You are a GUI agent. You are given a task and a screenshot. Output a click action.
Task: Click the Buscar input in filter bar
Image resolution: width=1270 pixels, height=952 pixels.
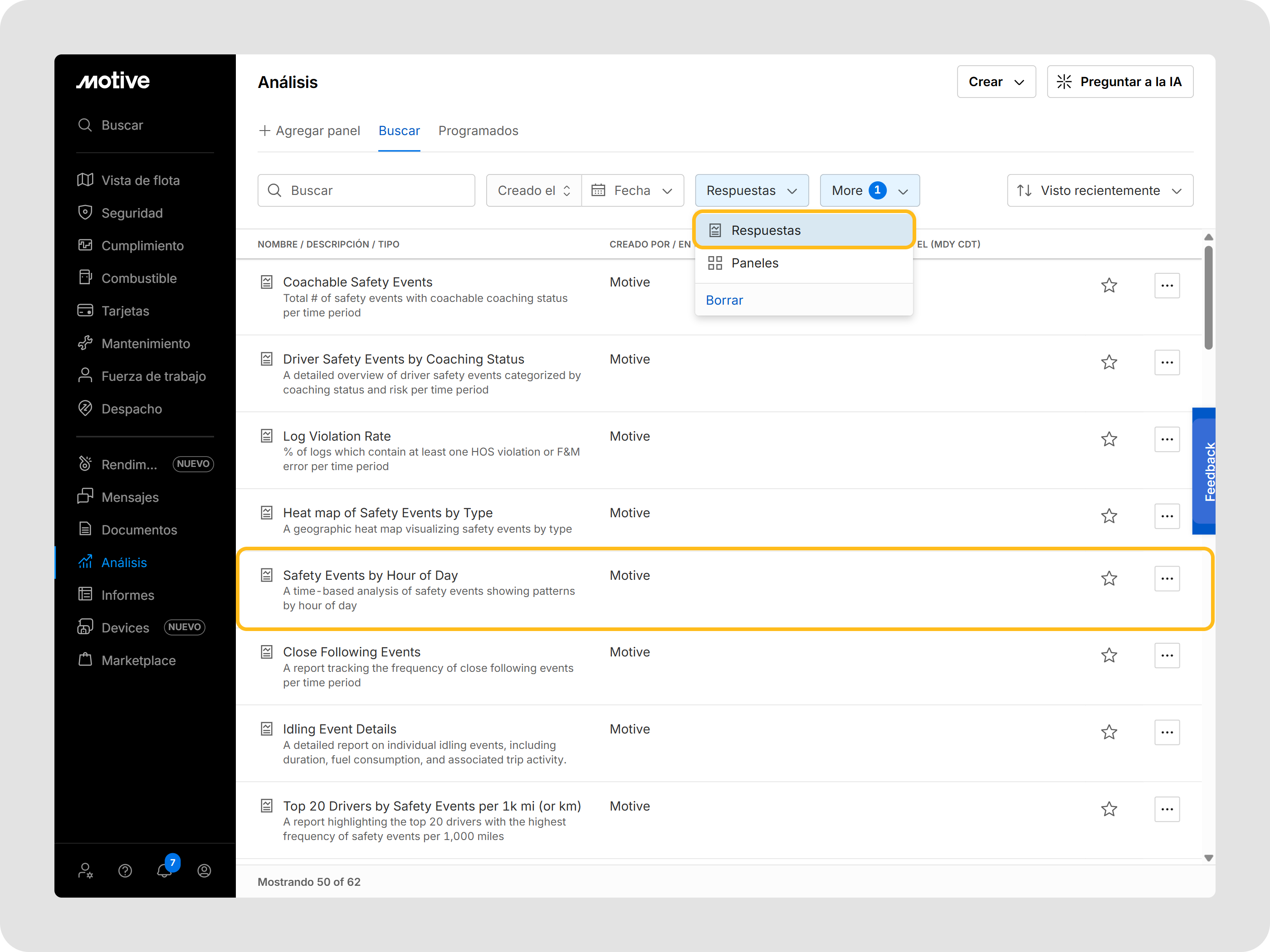(366, 190)
